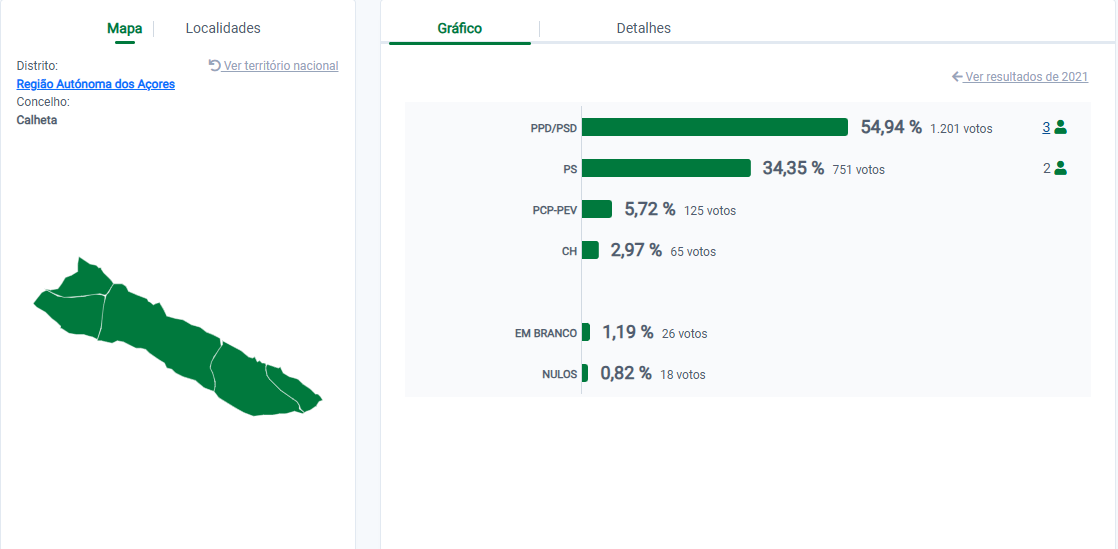Click the undo arrow icon beside Ver território nacional
1118x549 pixels.
[214, 65]
